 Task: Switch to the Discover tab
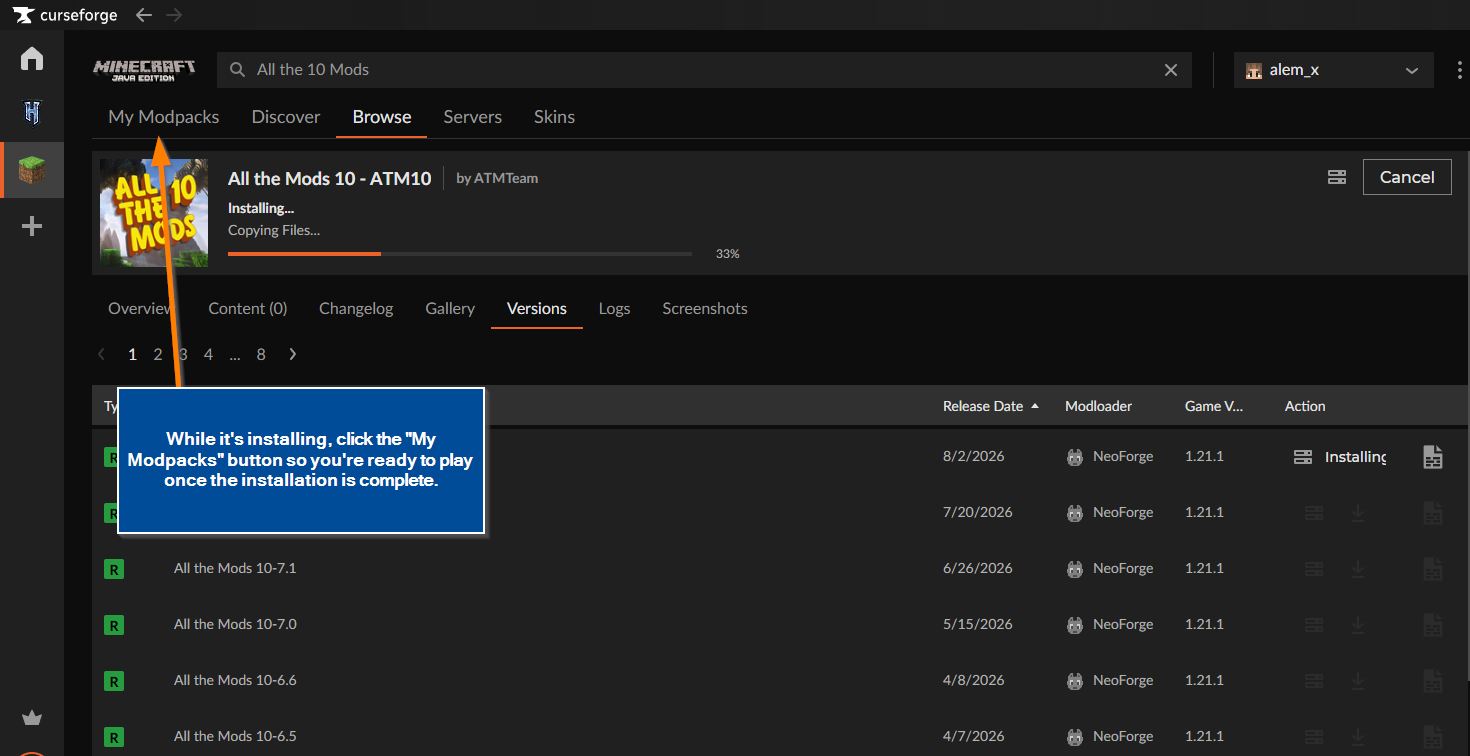coord(286,117)
